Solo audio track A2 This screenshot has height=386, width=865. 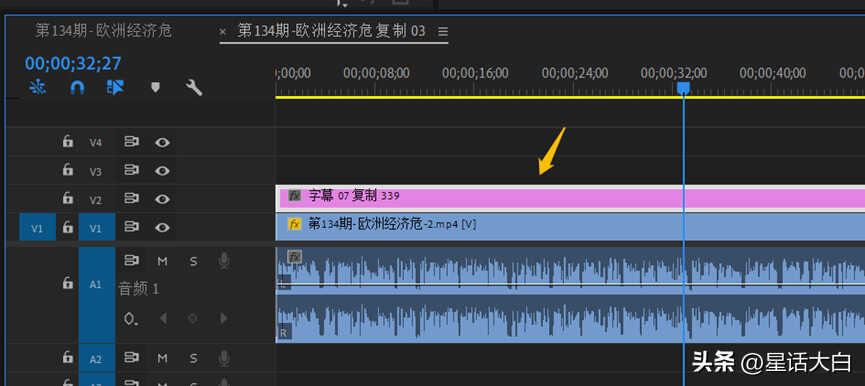click(193, 359)
